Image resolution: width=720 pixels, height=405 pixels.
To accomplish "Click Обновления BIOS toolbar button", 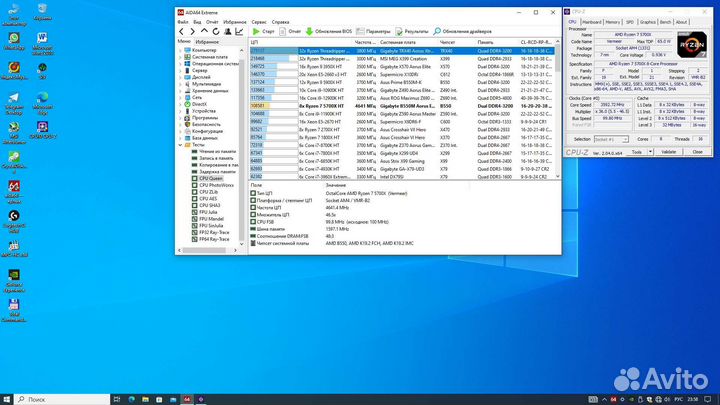I will (329, 31).
